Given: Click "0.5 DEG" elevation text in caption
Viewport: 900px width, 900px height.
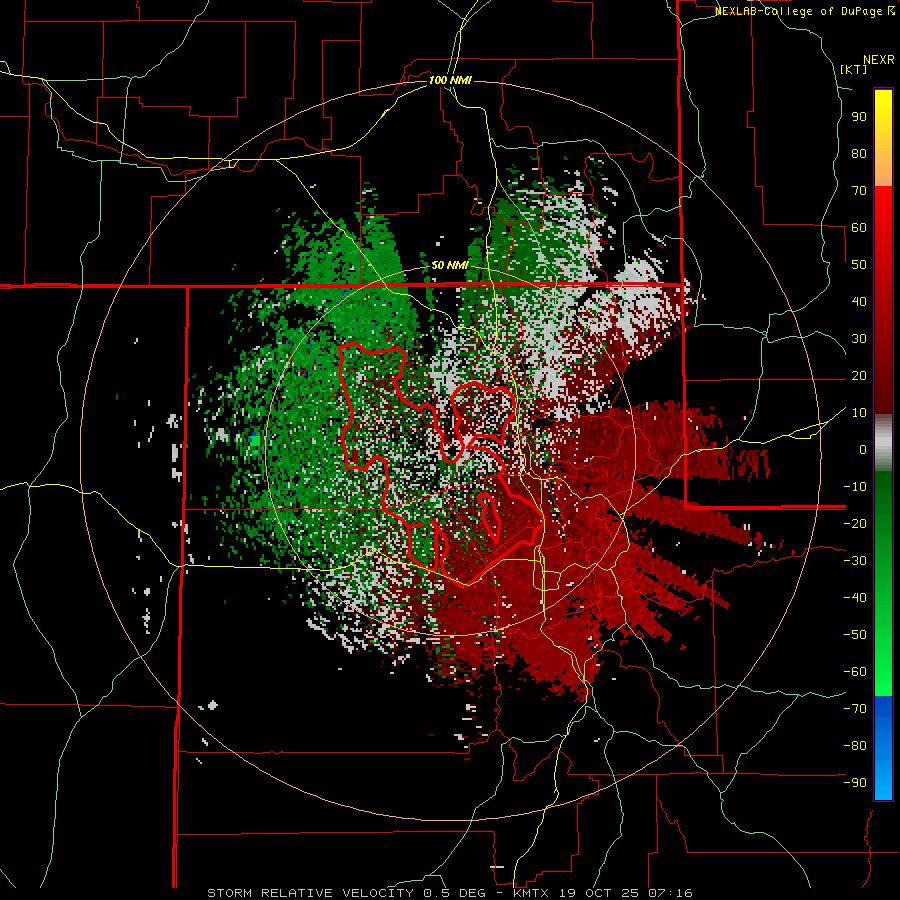Looking at the screenshot, I should coord(454,893).
